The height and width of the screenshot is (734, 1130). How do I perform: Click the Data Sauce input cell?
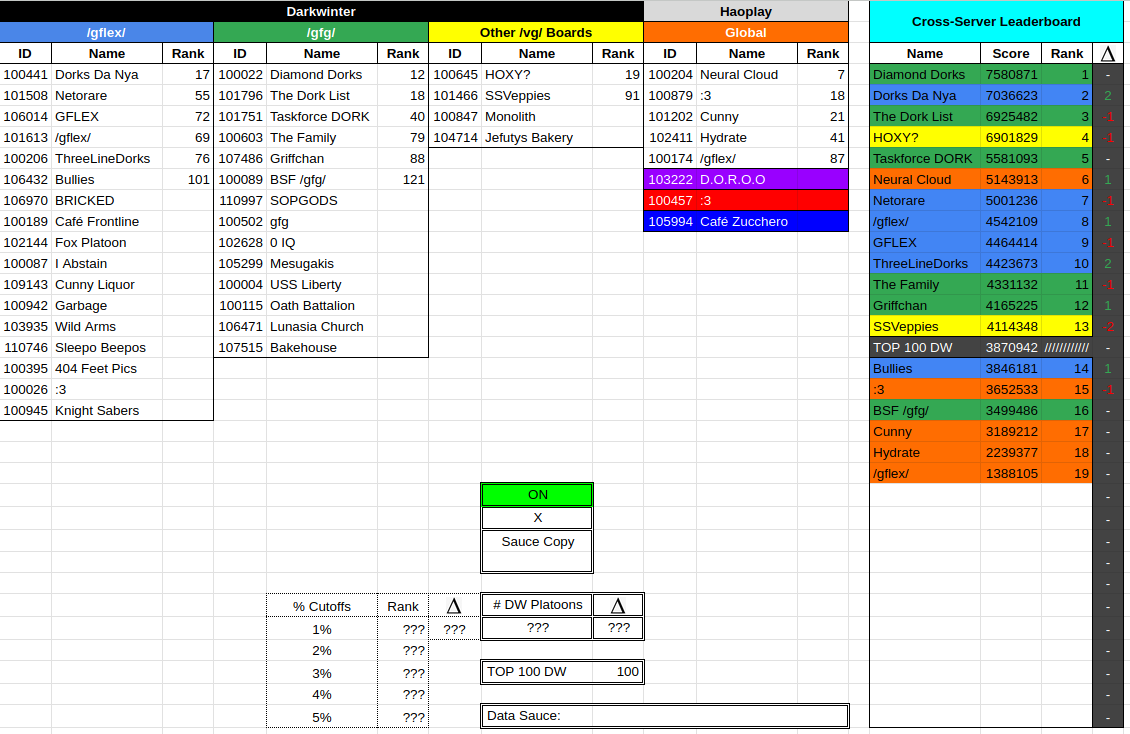coord(664,716)
